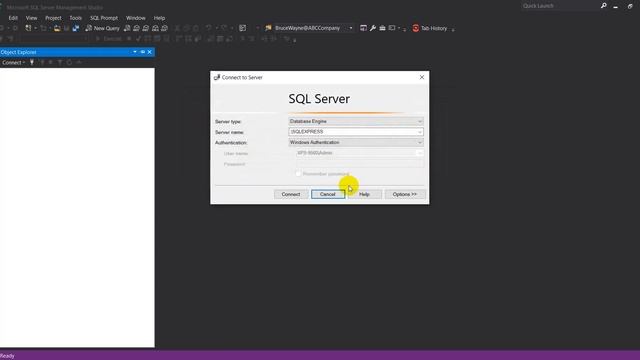Click the Registered Servers icon beside the wrench
Image resolution: width=640 pixels, height=360 pixels.
point(363,28)
